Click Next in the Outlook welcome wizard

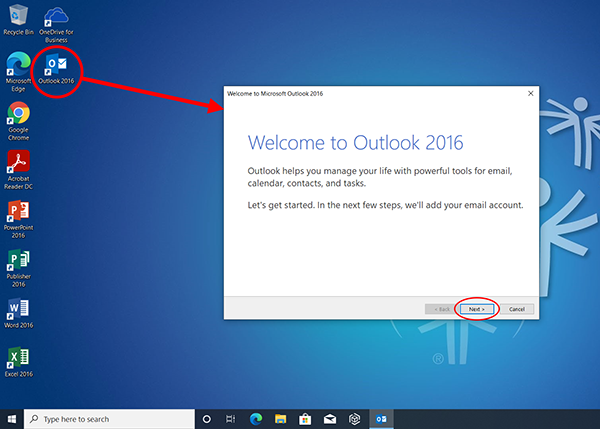(476, 309)
